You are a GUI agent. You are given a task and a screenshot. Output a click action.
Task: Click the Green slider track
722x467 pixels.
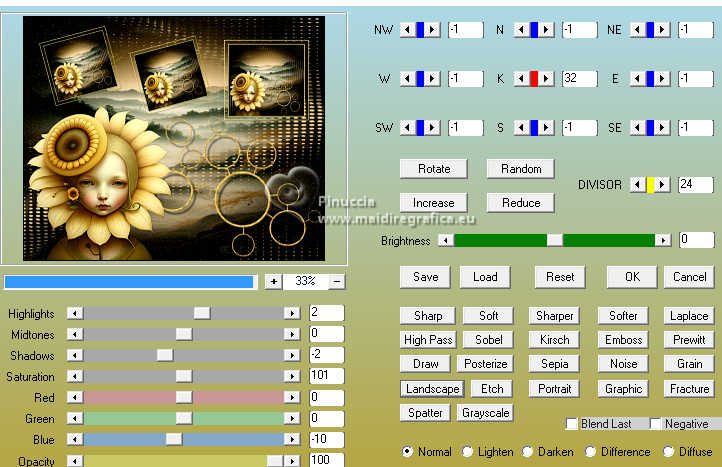[183, 418]
